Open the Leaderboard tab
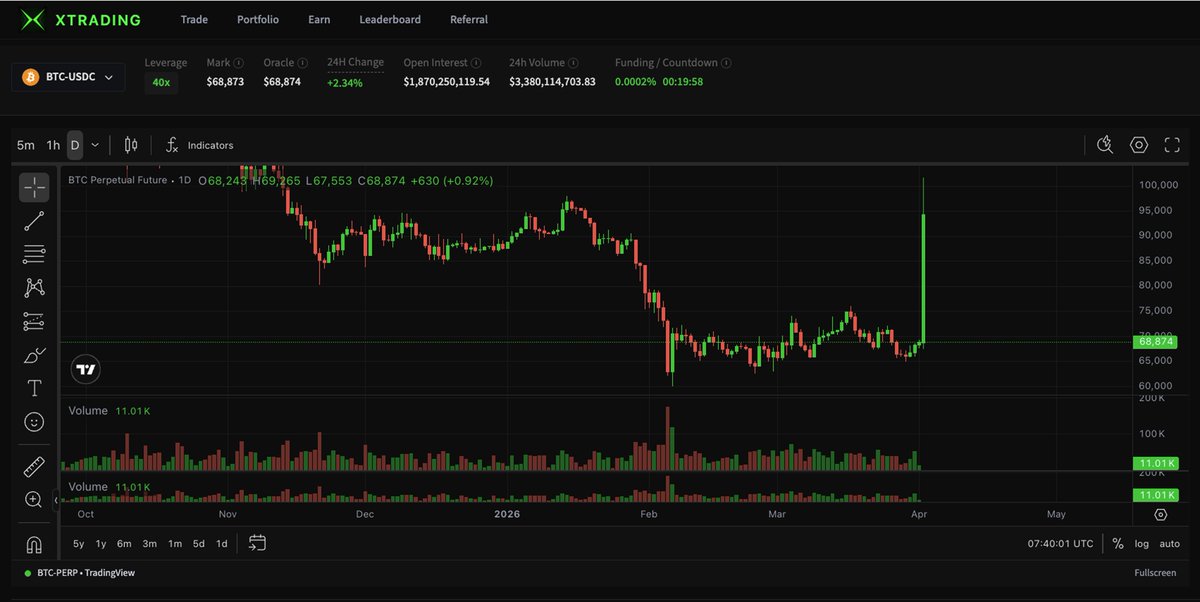The width and height of the screenshot is (1200, 602). tap(389, 19)
